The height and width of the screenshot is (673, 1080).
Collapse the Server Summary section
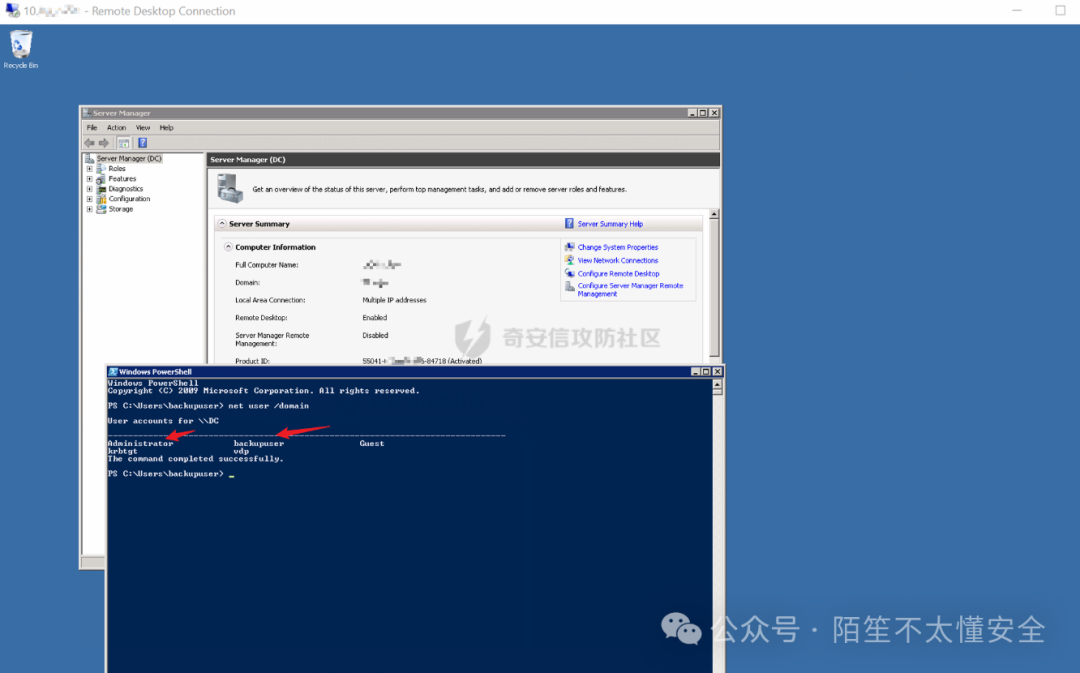(x=222, y=223)
